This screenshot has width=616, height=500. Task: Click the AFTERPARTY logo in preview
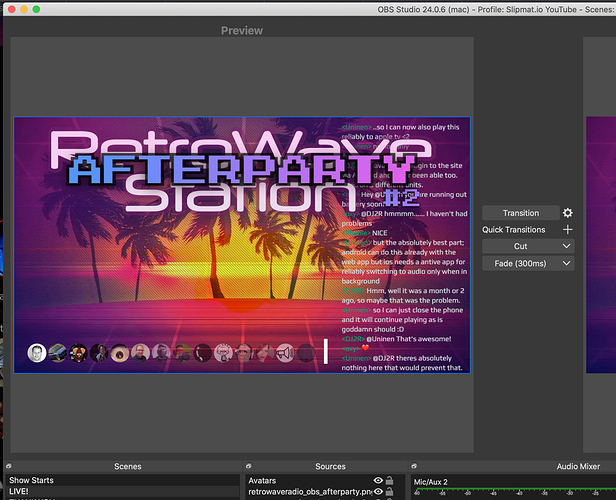pos(242,171)
